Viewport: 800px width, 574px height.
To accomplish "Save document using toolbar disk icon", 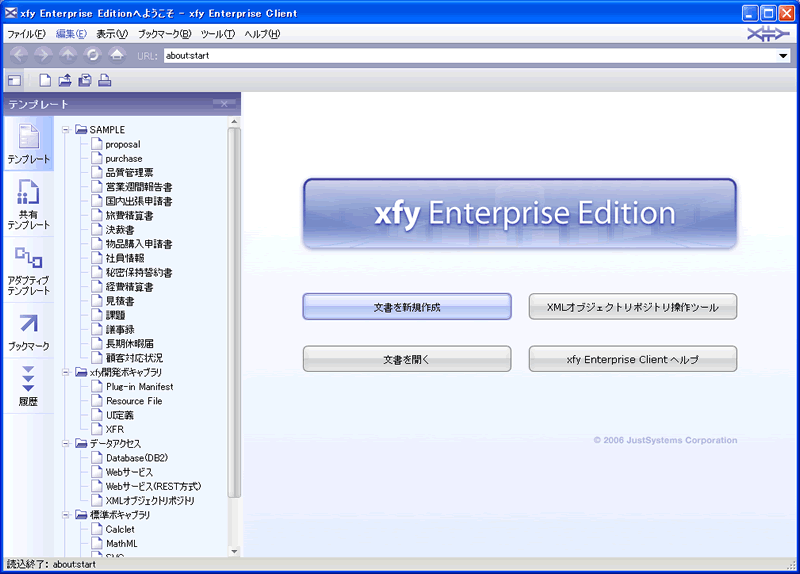I will pyautogui.click(x=85, y=80).
